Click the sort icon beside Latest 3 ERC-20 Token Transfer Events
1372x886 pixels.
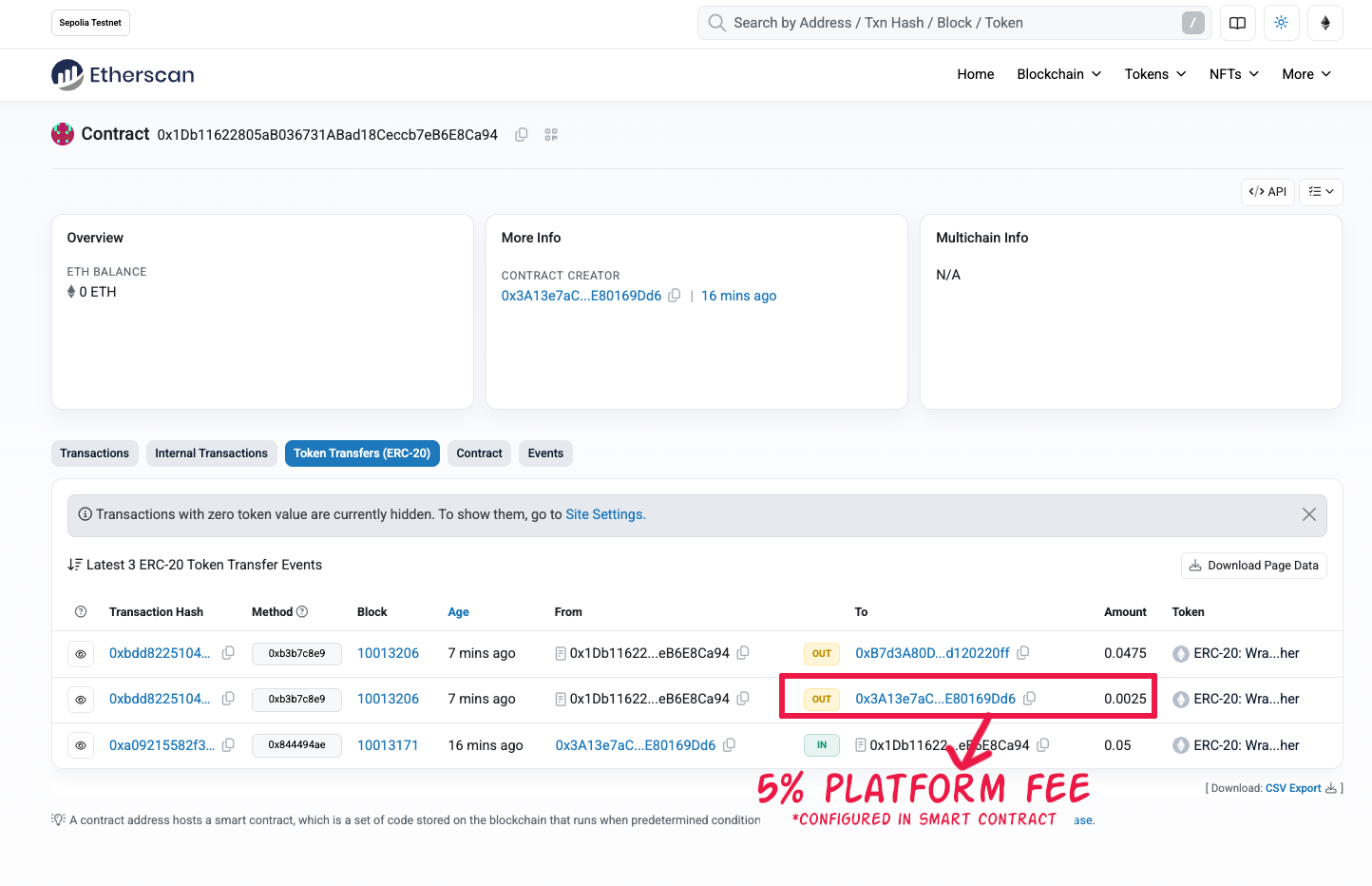tap(75, 565)
